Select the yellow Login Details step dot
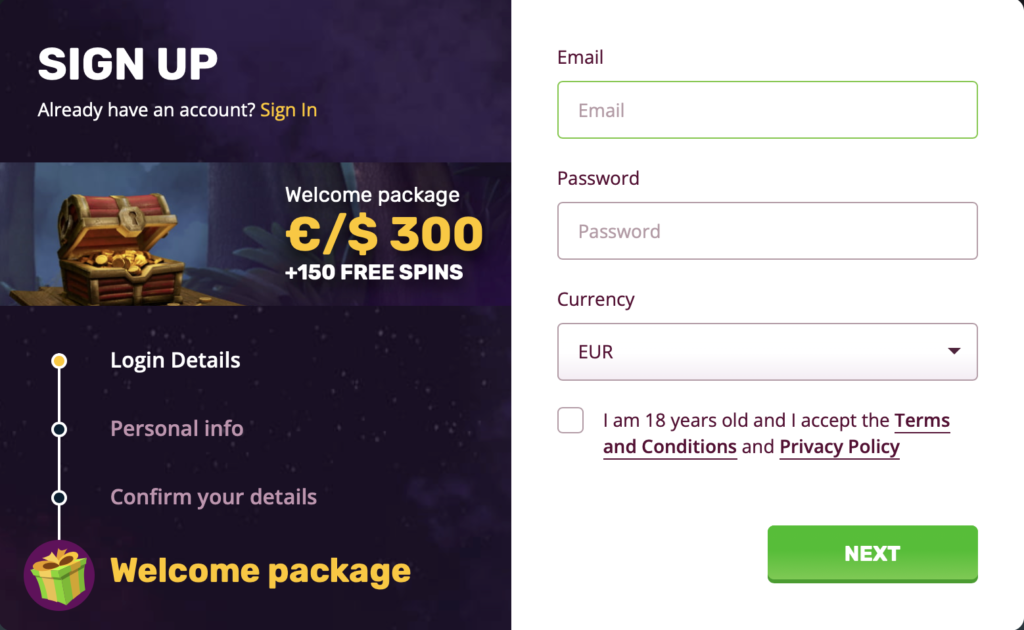 click(59, 360)
